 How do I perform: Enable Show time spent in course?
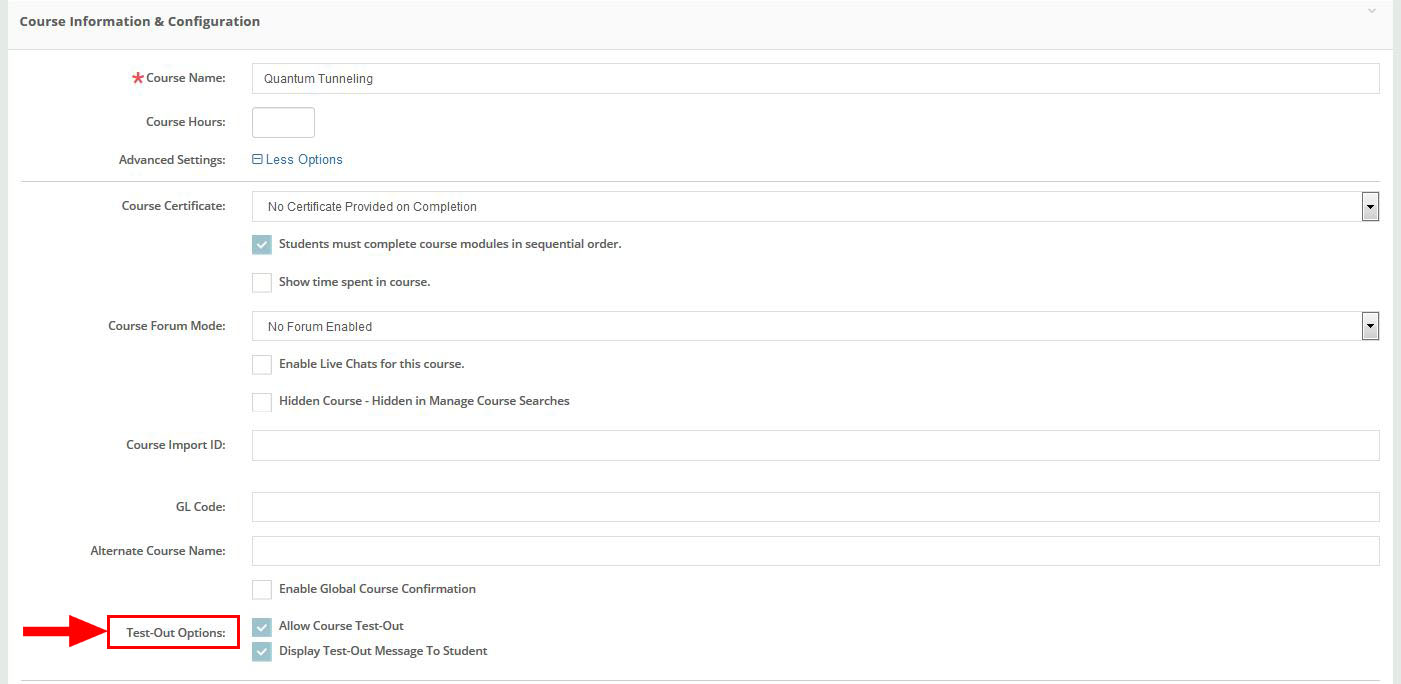point(262,283)
